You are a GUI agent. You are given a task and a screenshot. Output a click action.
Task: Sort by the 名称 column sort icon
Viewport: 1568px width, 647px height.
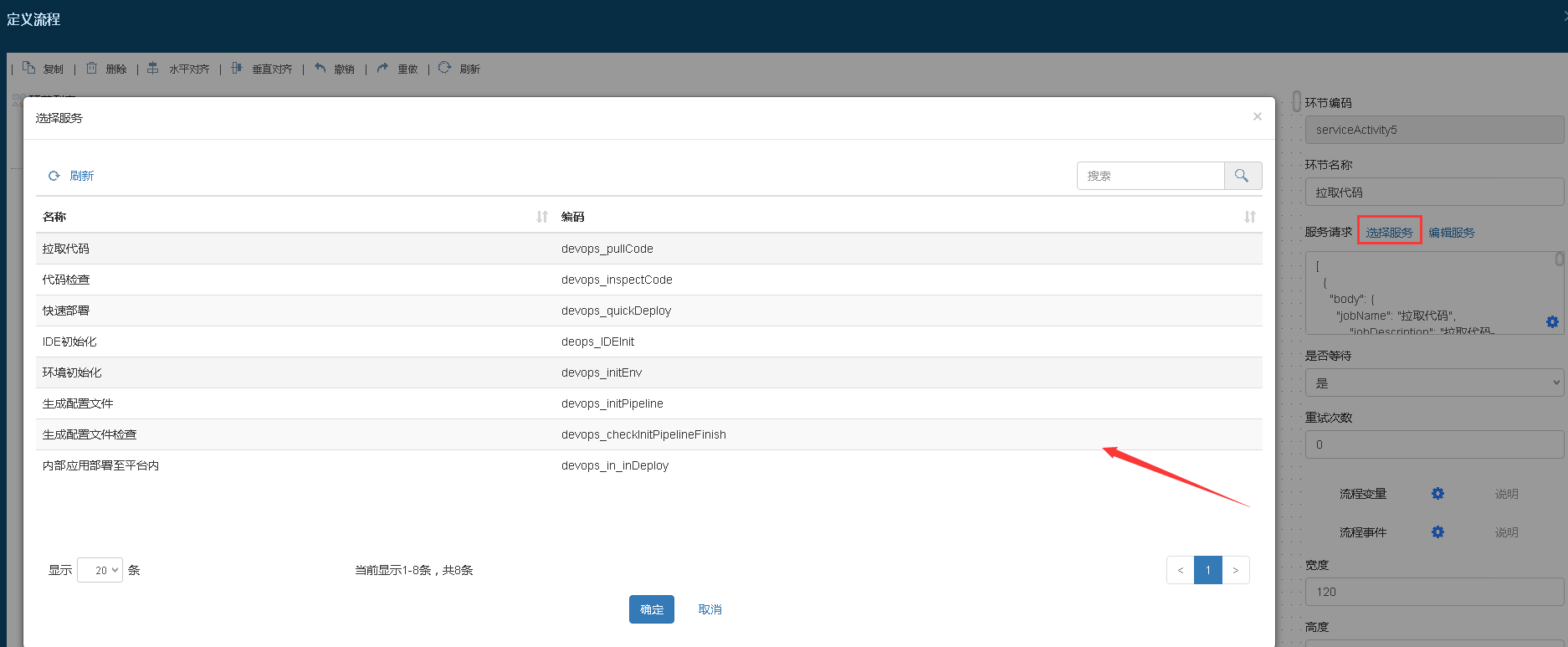click(x=542, y=217)
